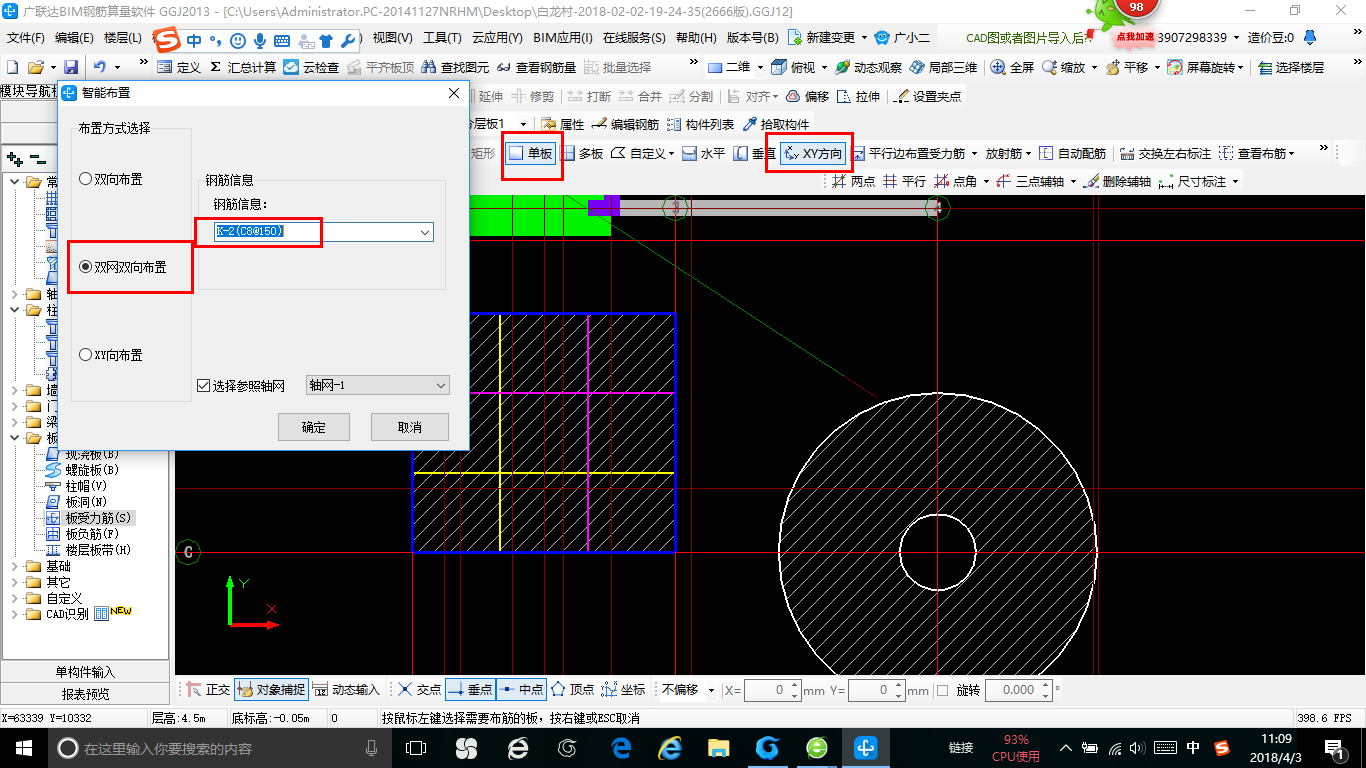Run 自动配筋 auto reinforcement
Screen dimensions: 1366x768
[1073, 154]
